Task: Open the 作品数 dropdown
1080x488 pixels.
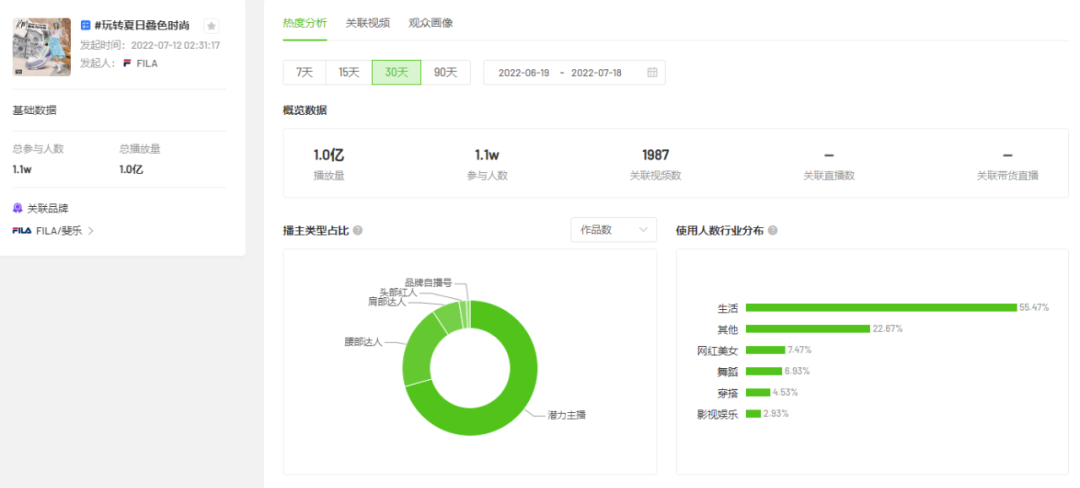Action: pyautogui.click(x=614, y=230)
